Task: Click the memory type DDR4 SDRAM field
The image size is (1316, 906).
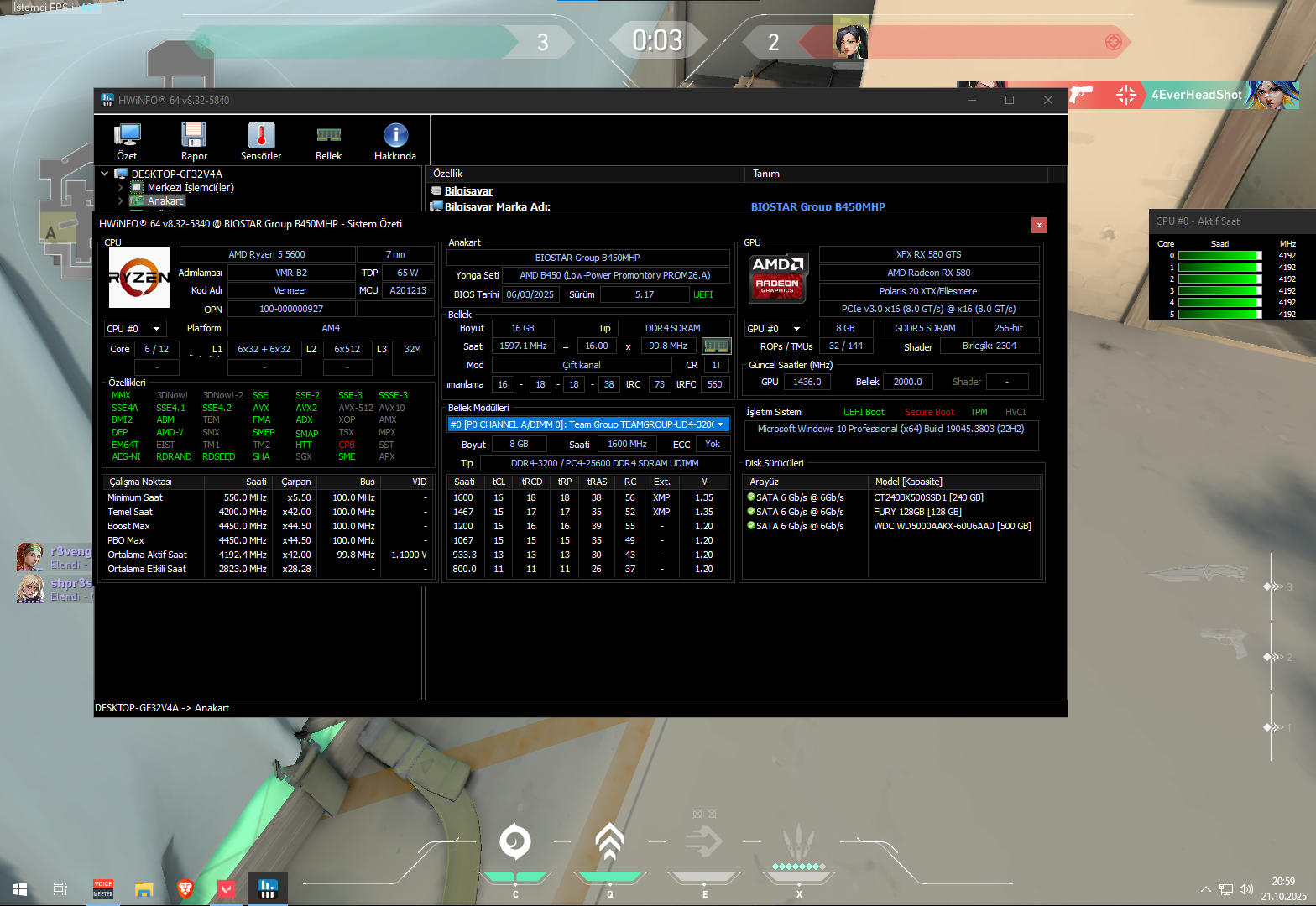Action: pyautogui.click(x=672, y=328)
